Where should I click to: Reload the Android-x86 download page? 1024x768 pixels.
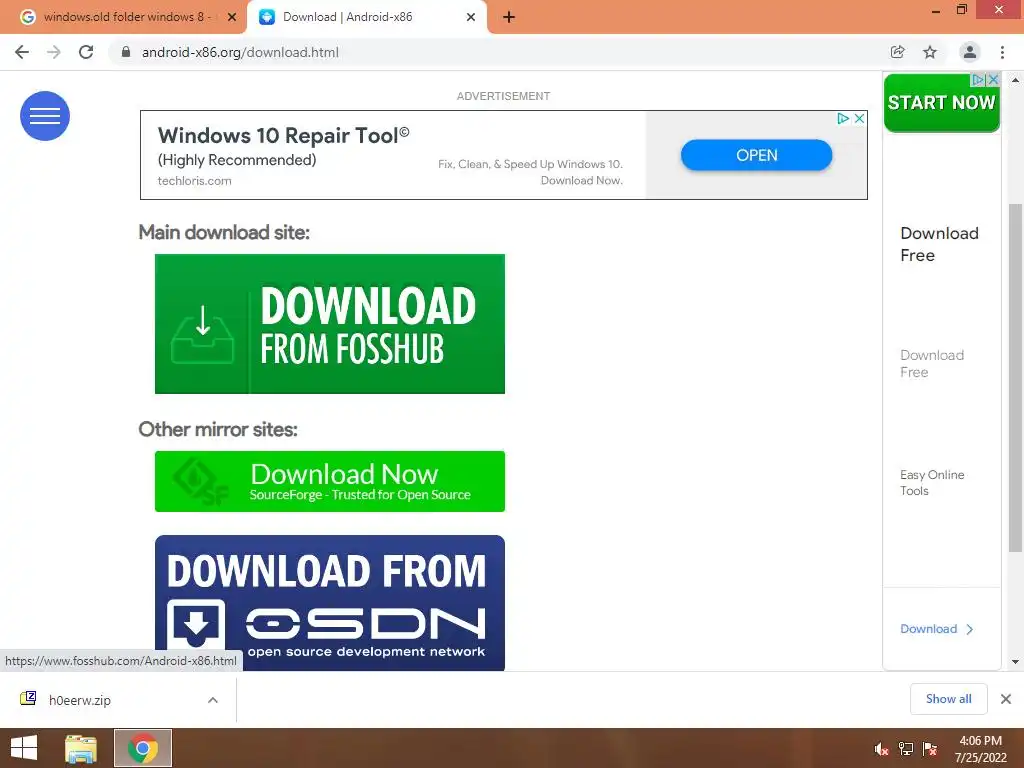point(86,52)
